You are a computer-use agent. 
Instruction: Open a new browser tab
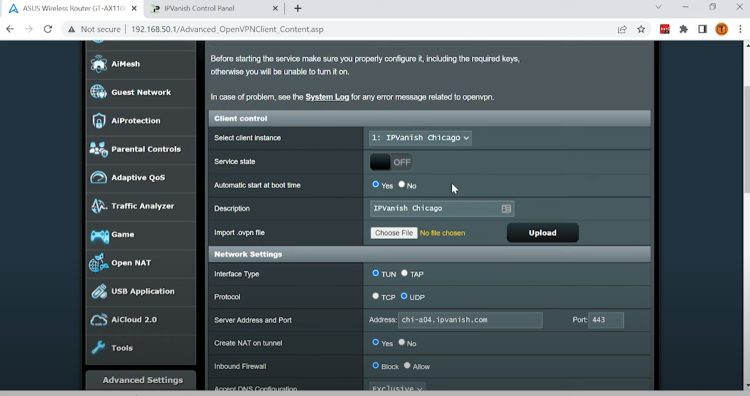(298, 8)
